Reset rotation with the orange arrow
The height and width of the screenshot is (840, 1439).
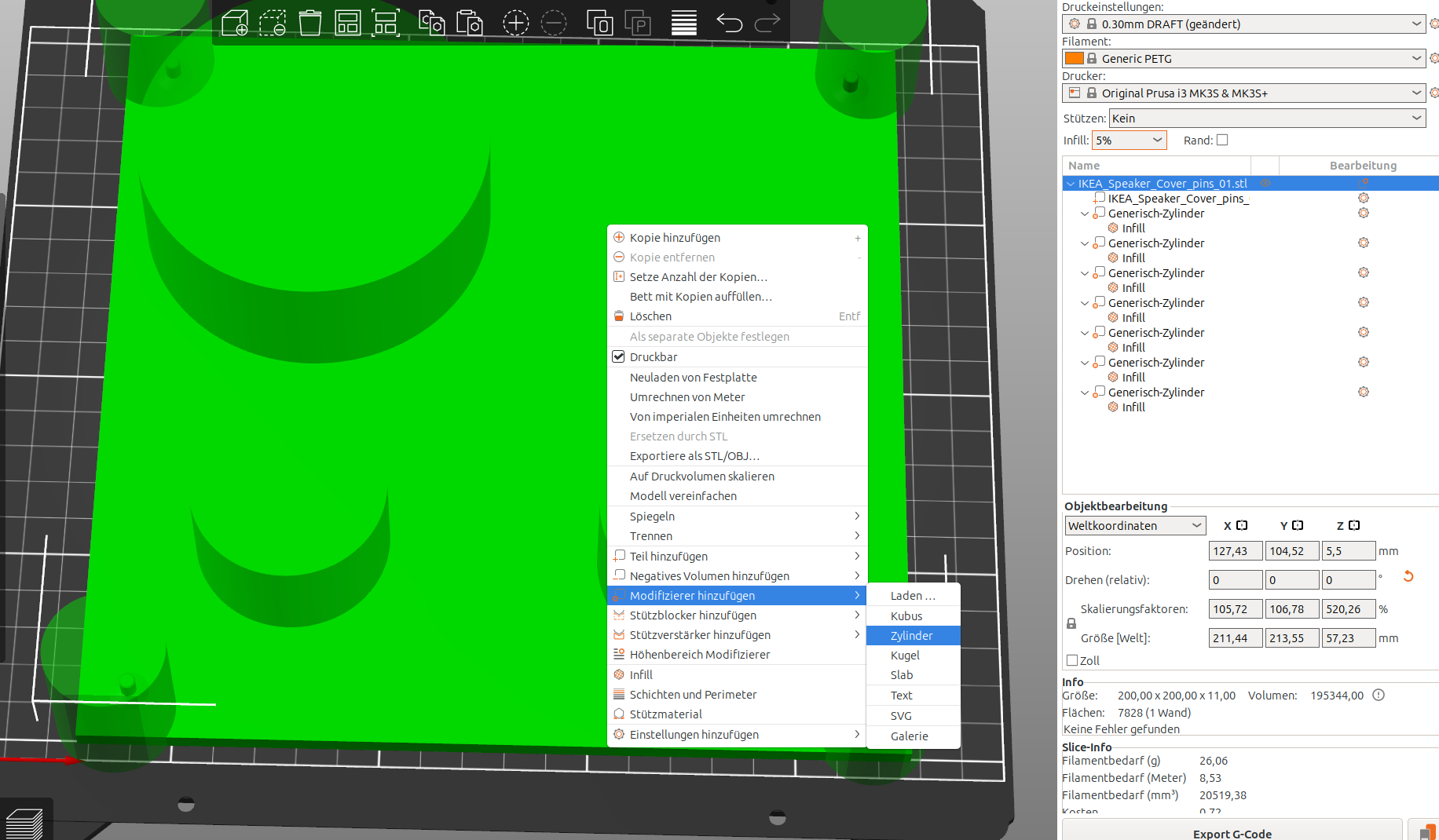[1408, 576]
